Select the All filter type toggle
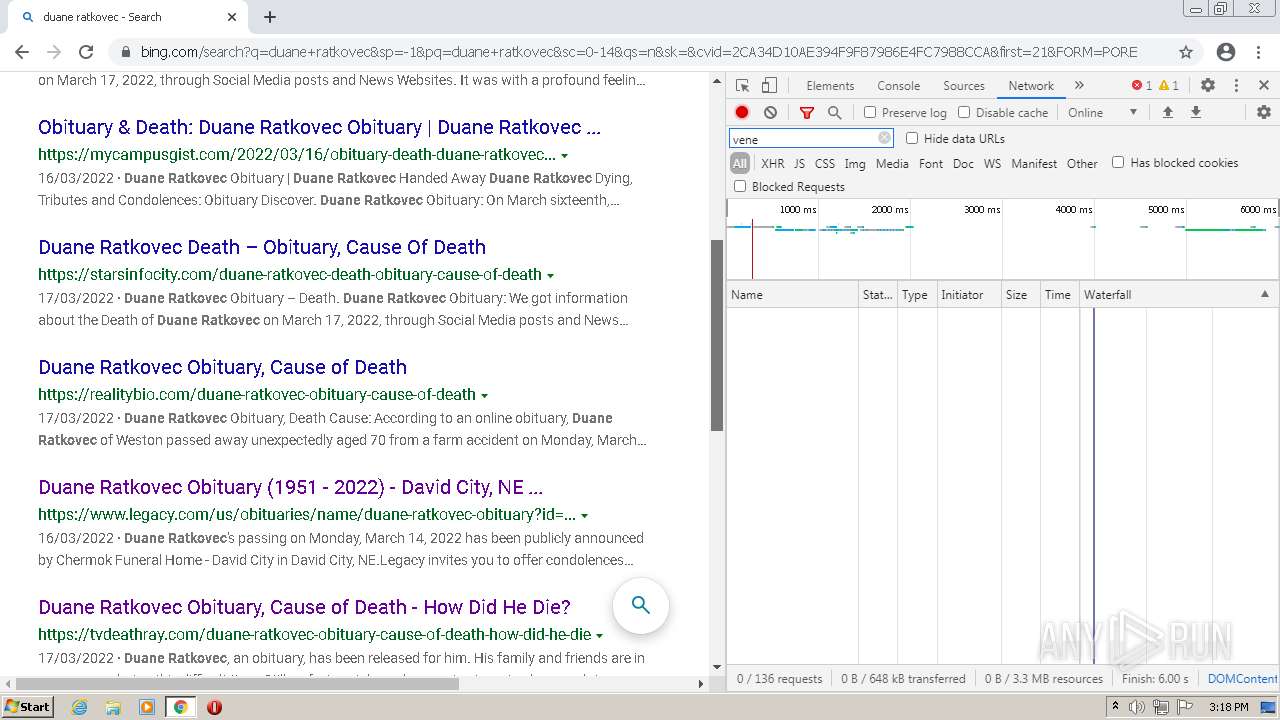Image resolution: width=1280 pixels, height=720 pixels. 740,163
